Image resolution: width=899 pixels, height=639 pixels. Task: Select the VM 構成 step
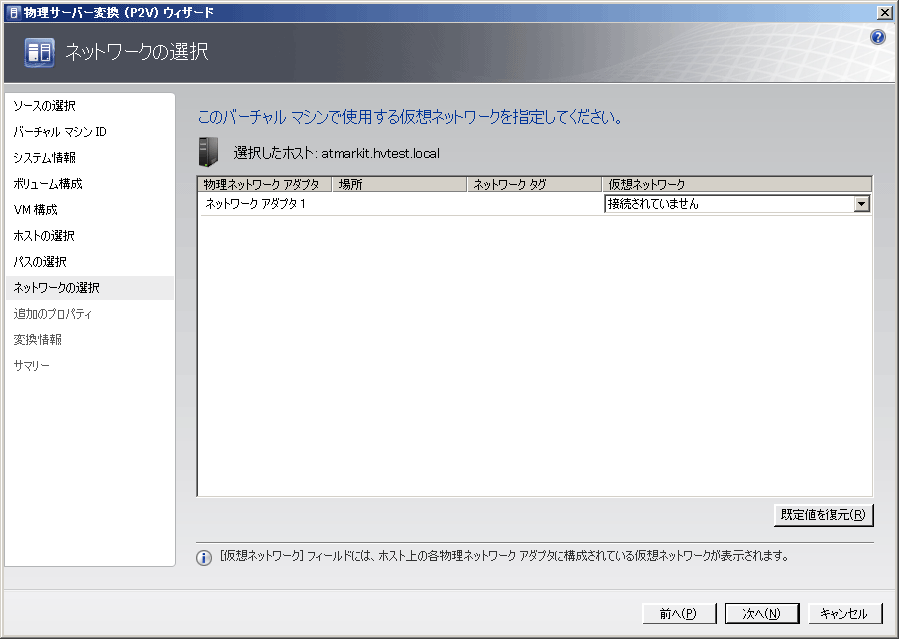point(36,210)
